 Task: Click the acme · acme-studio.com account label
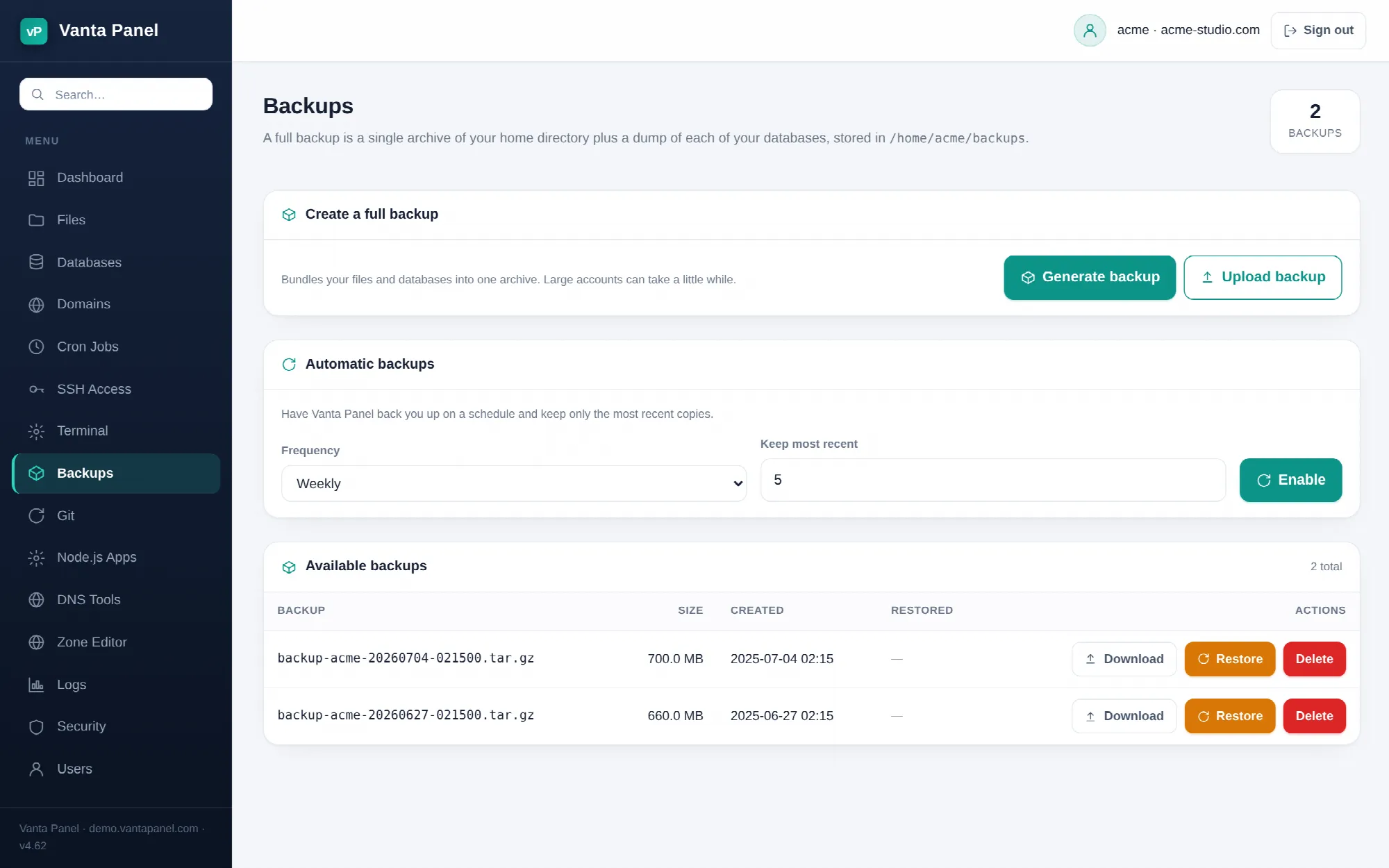point(1188,30)
